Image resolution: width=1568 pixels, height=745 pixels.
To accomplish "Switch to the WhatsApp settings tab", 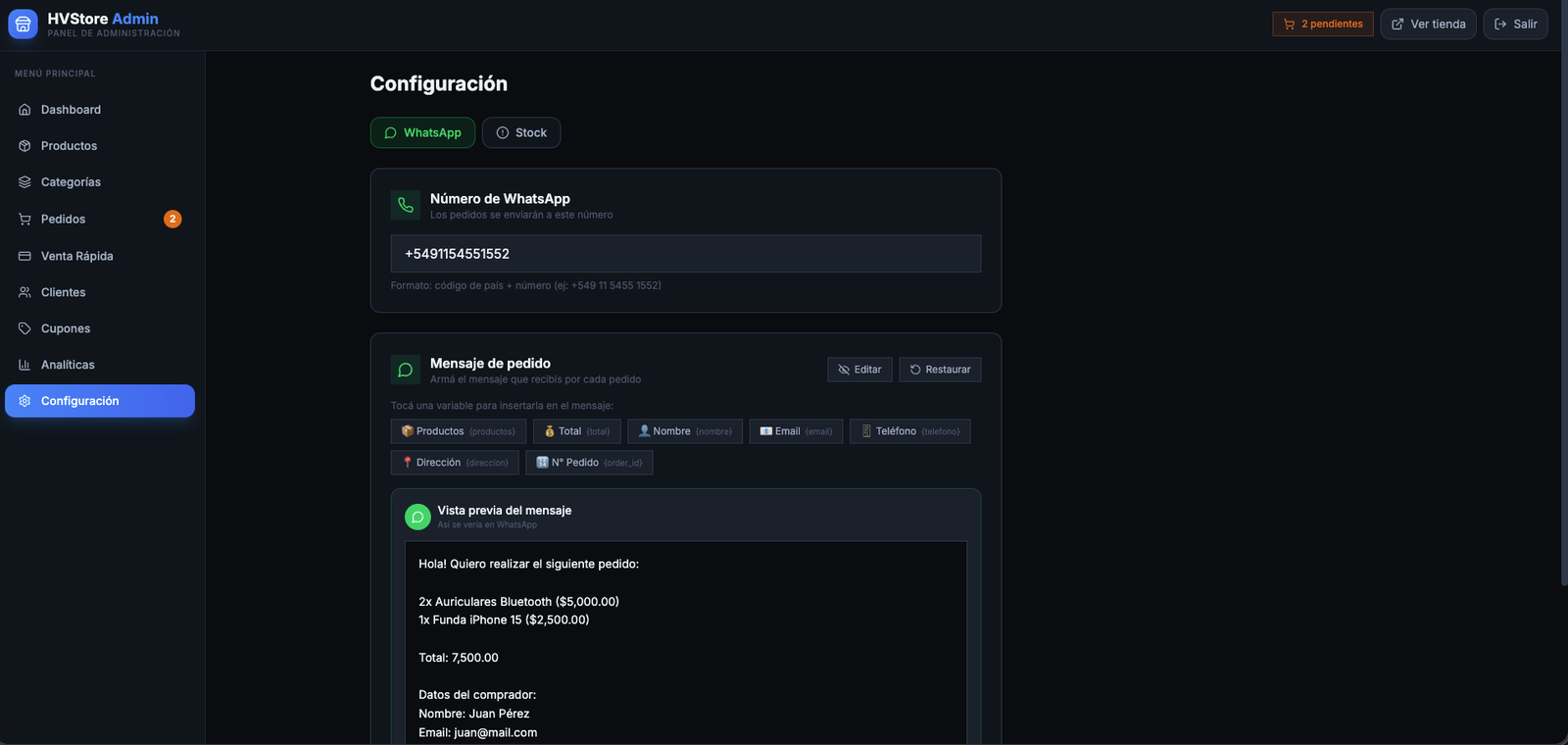I will coord(422,132).
